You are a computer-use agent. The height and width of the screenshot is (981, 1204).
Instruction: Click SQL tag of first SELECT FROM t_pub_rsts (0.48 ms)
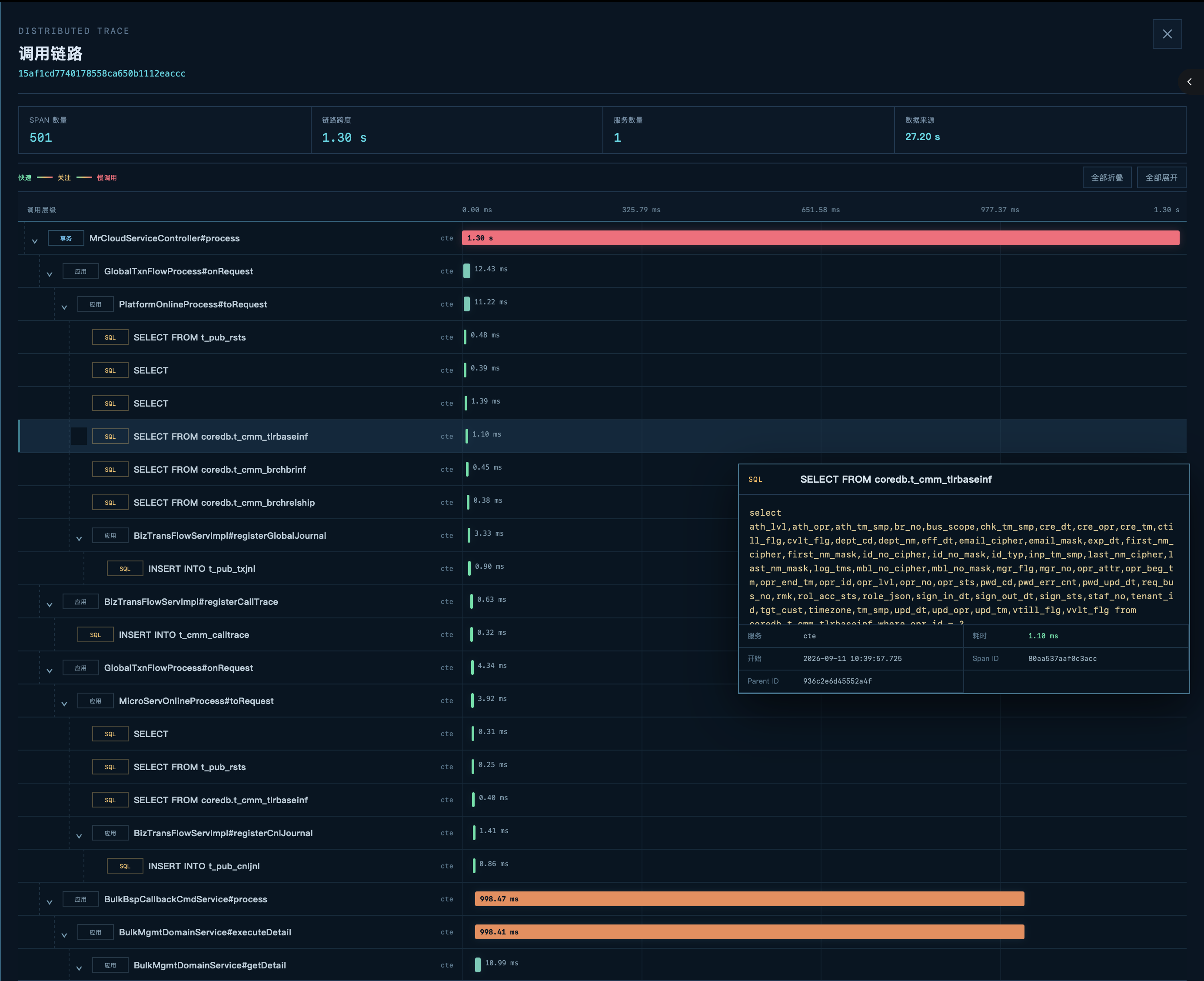tap(110, 337)
